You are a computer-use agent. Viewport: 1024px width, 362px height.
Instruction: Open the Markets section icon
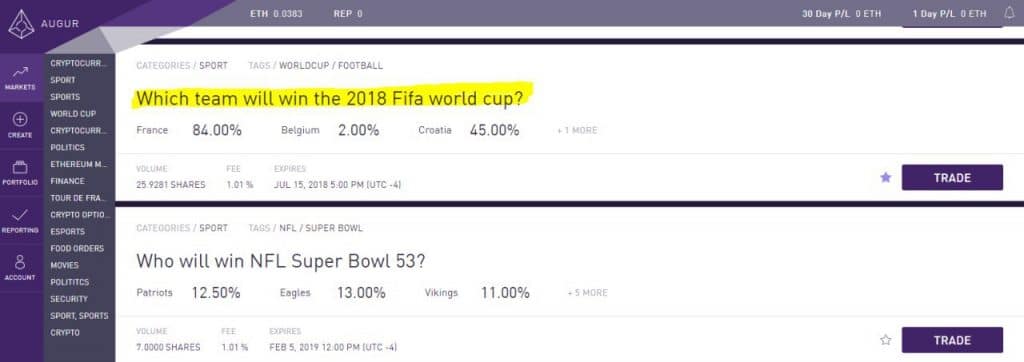pyautogui.click(x=20, y=72)
